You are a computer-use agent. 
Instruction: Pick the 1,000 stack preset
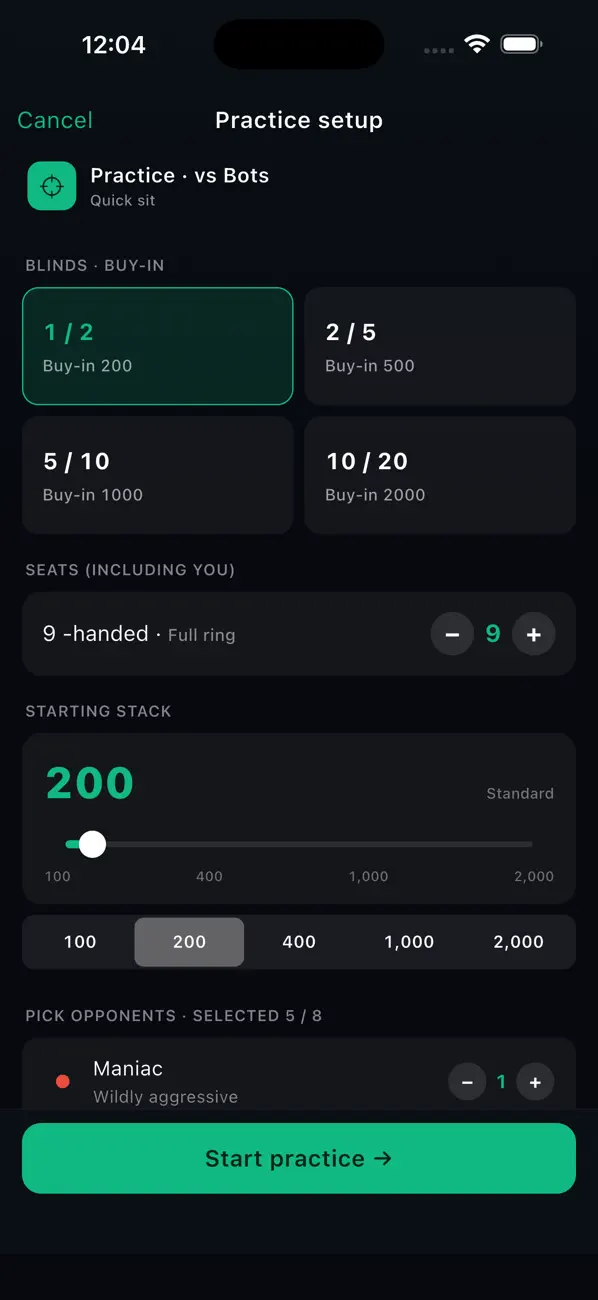coord(409,942)
